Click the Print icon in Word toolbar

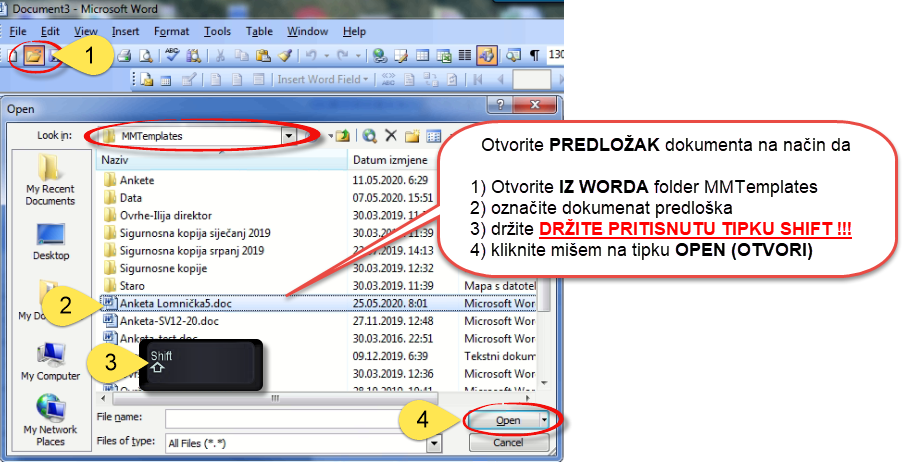coord(124,55)
